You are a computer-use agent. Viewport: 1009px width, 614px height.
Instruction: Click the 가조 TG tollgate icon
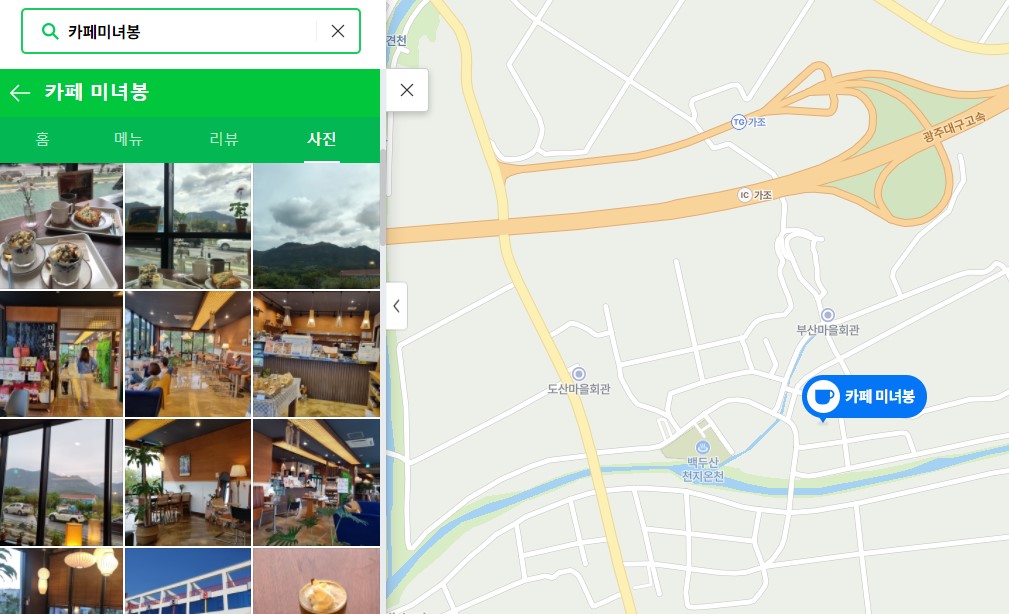[x=739, y=122]
